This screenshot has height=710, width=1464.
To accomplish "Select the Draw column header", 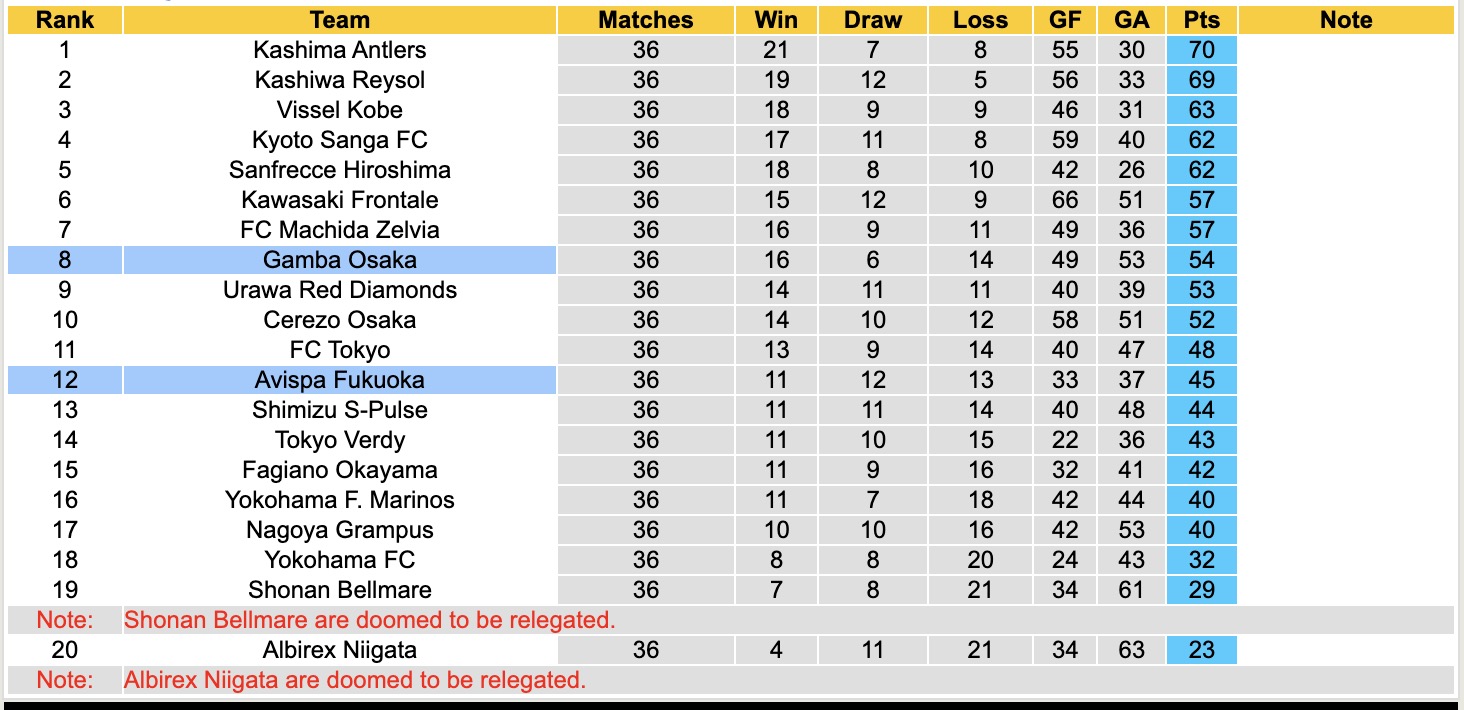I will click(x=873, y=20).
